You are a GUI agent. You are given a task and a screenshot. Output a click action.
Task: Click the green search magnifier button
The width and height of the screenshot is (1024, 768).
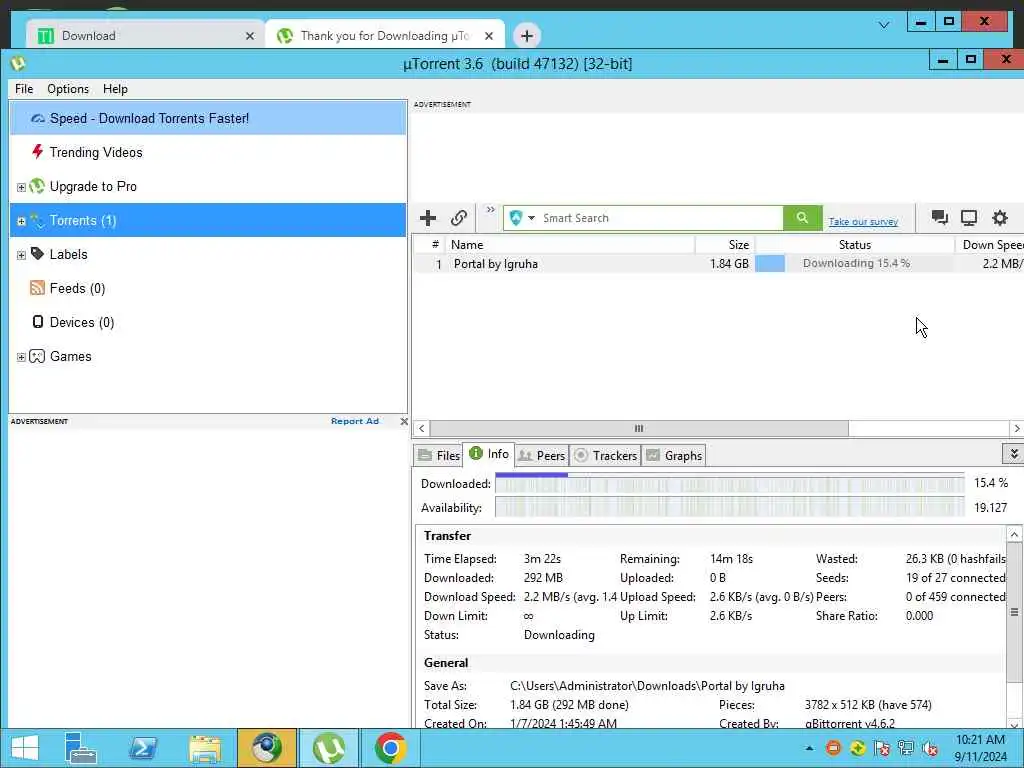[x=802, y=218]
